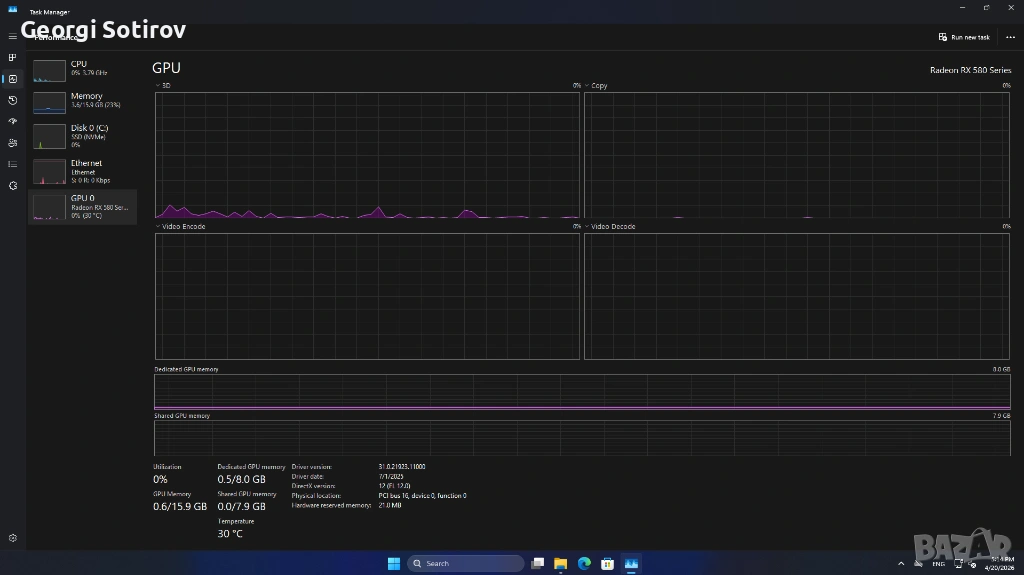Select the Memory performance item
The height and width of the screenshot is (575, 1024).
tap(82, 101)
